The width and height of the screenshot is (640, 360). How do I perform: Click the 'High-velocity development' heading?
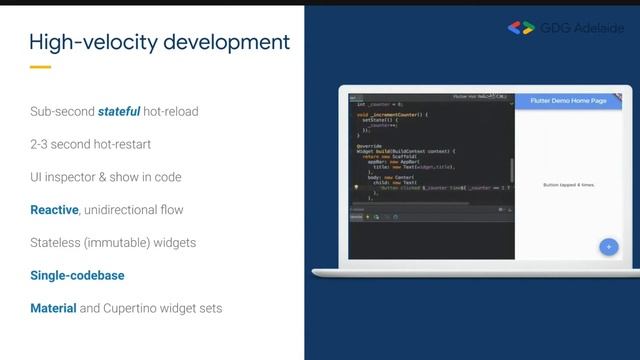coord(159,42)
